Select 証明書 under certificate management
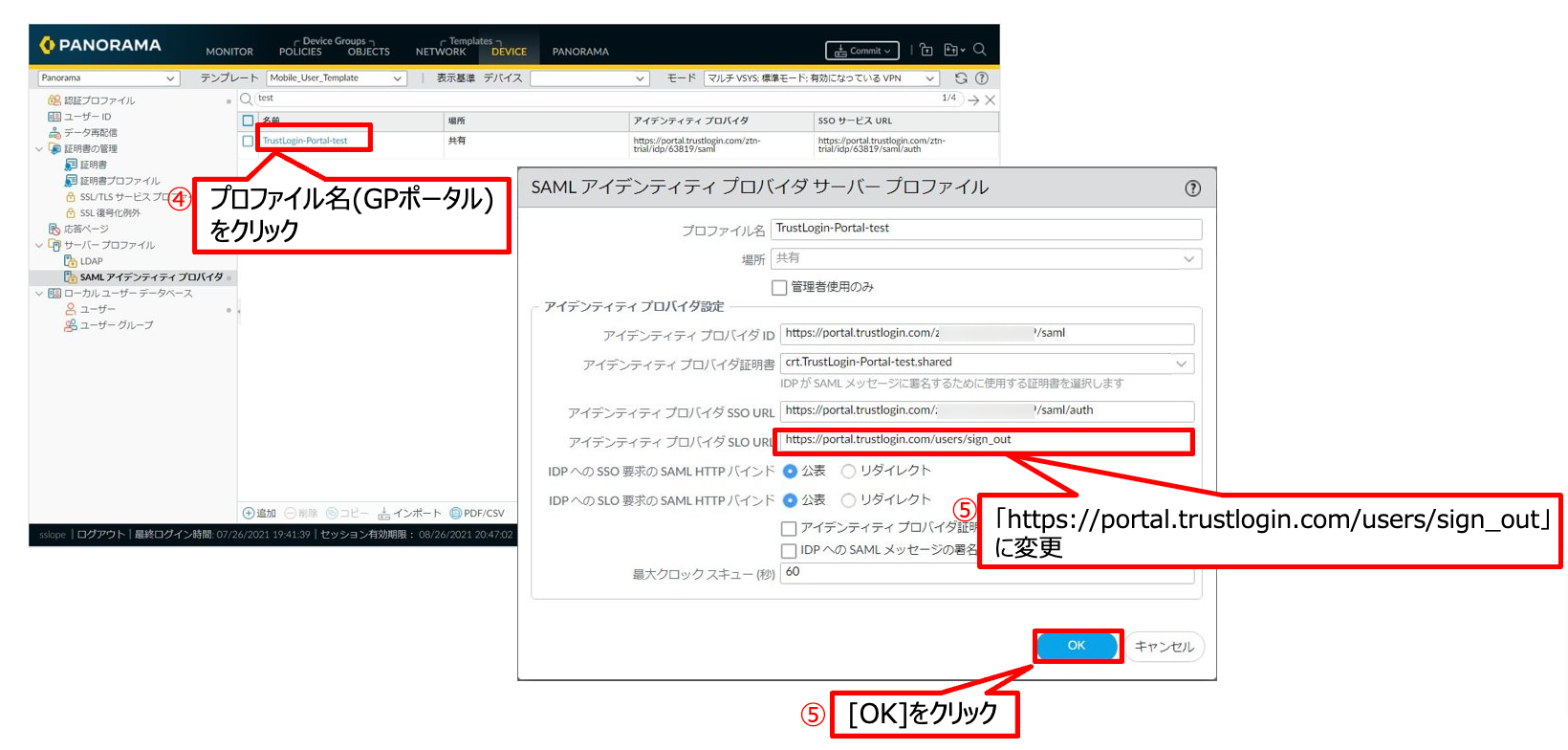The height and width of the screenshot is (750, 1568). tap(93, 165)
